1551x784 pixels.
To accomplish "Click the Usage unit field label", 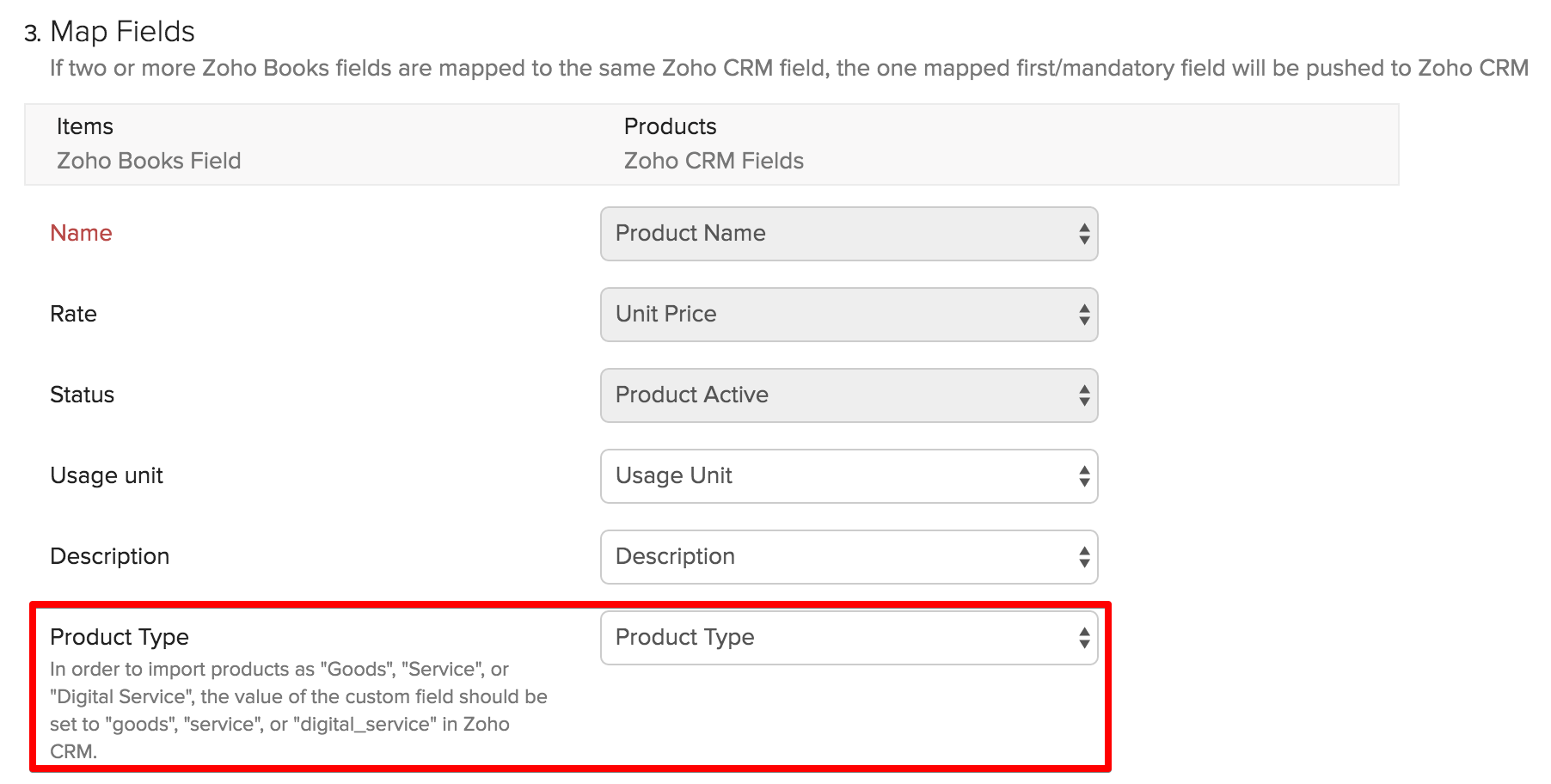I will [x=106, y=475].
